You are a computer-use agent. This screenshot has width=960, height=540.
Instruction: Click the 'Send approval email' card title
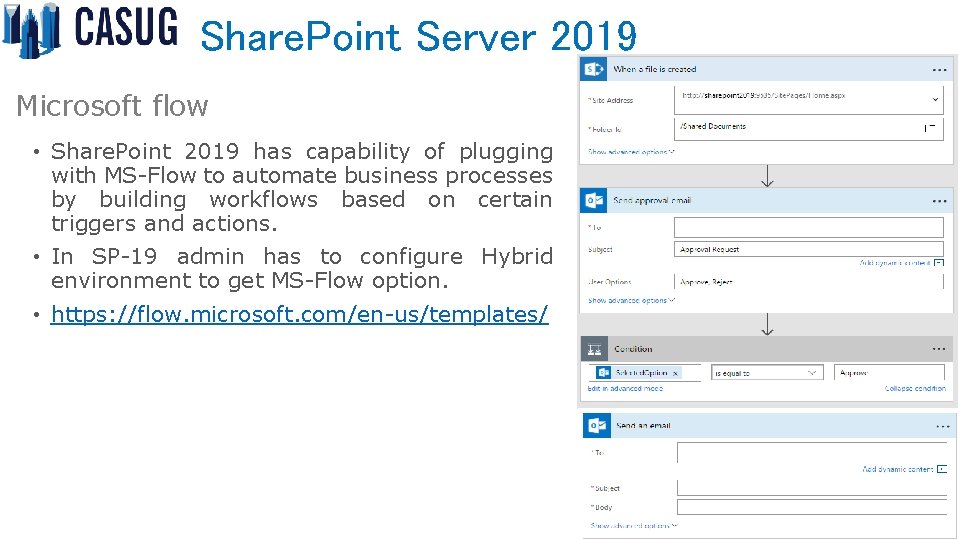click(652, 200)
